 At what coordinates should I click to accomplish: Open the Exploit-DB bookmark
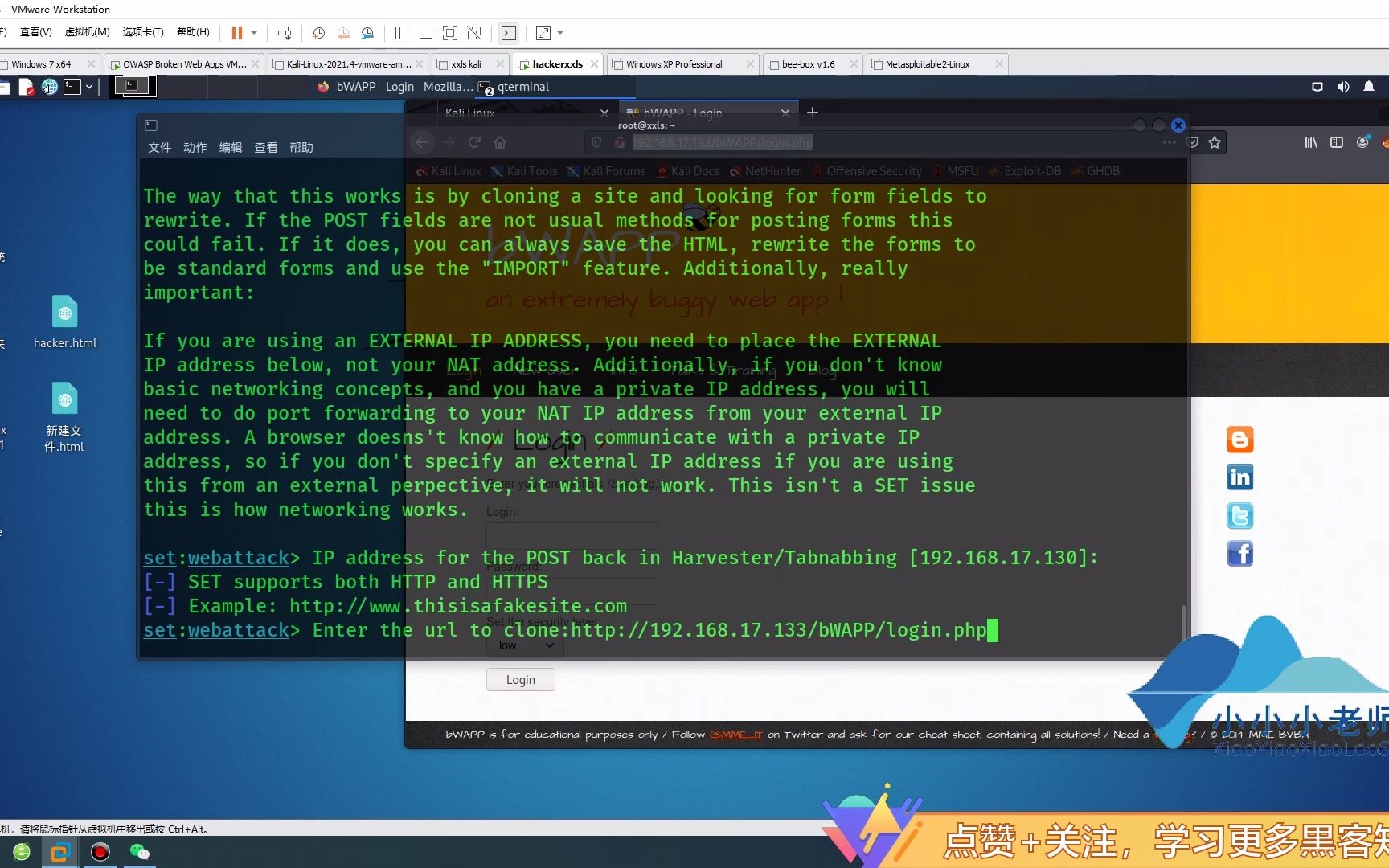pyautogui.click(x=1026, y=171)
